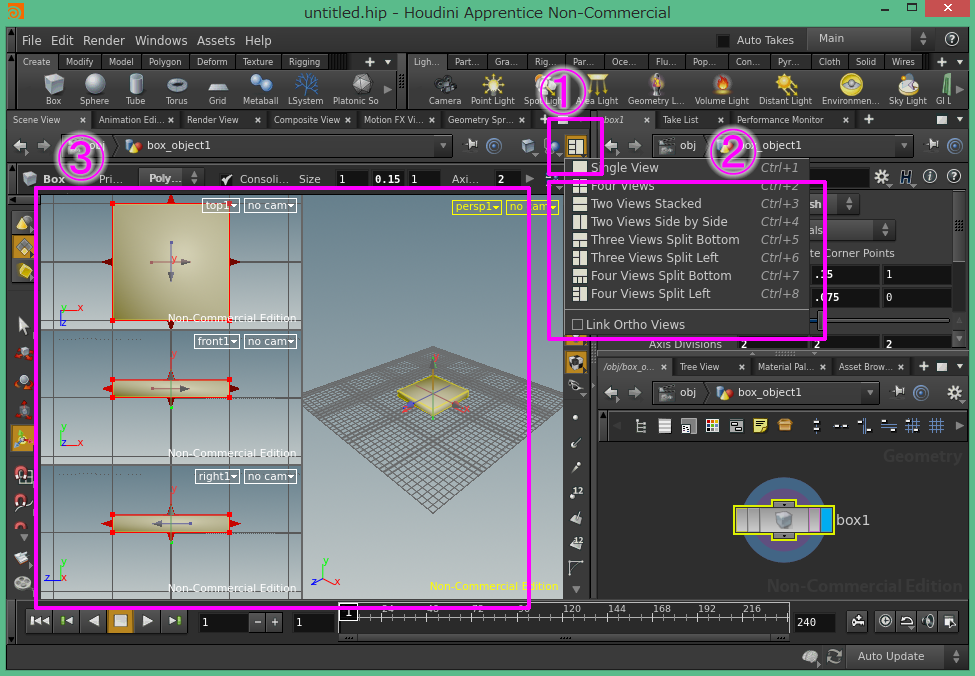This screenshot has width=975, height=676.
Task: Open the Poly primitive type dropdown
Action: pos(170,178)
